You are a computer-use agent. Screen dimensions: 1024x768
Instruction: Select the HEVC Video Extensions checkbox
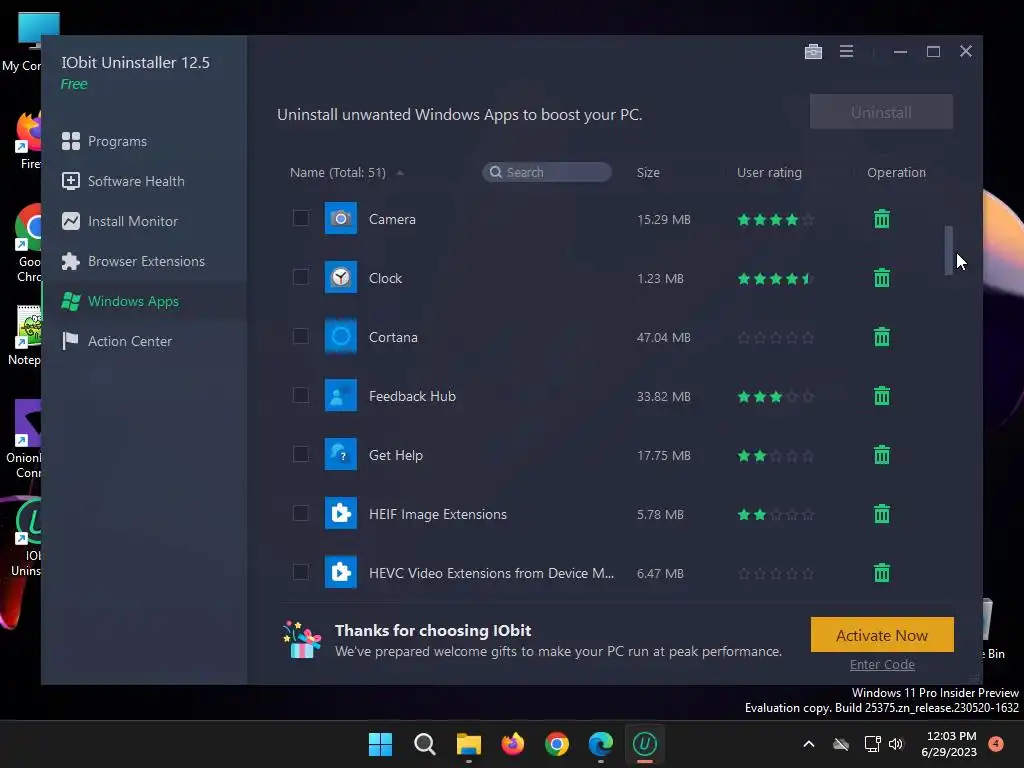(x=300, y=572)
